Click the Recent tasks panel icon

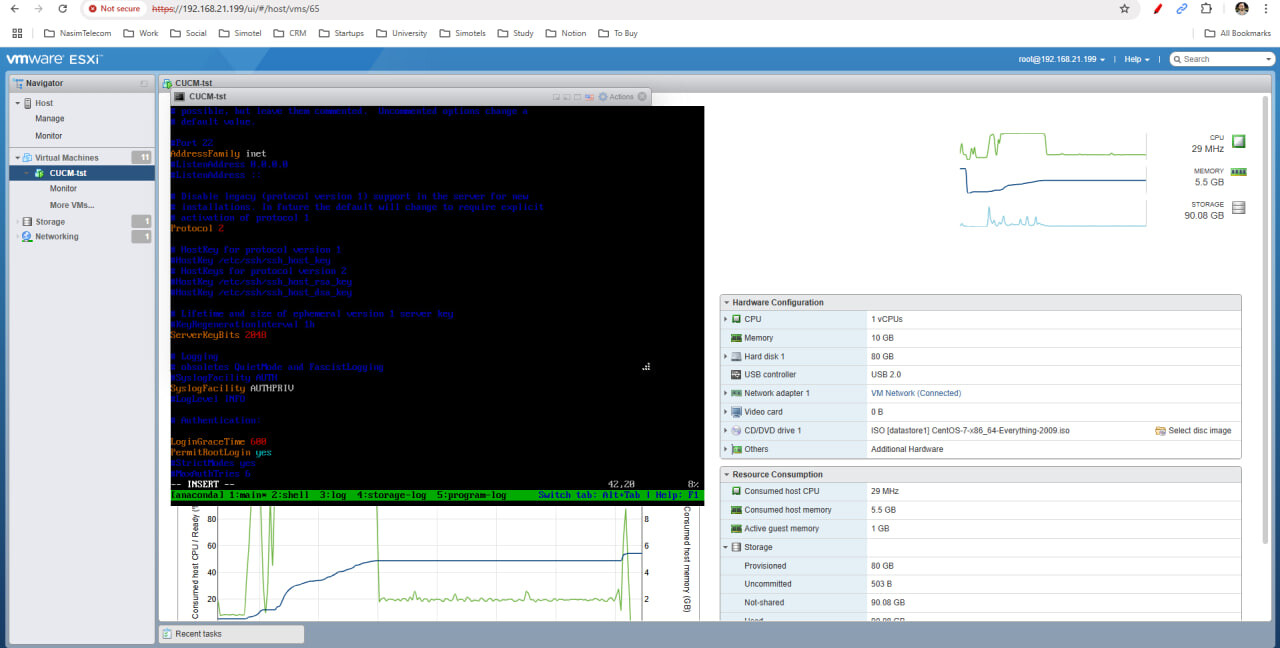click(167, 634)
